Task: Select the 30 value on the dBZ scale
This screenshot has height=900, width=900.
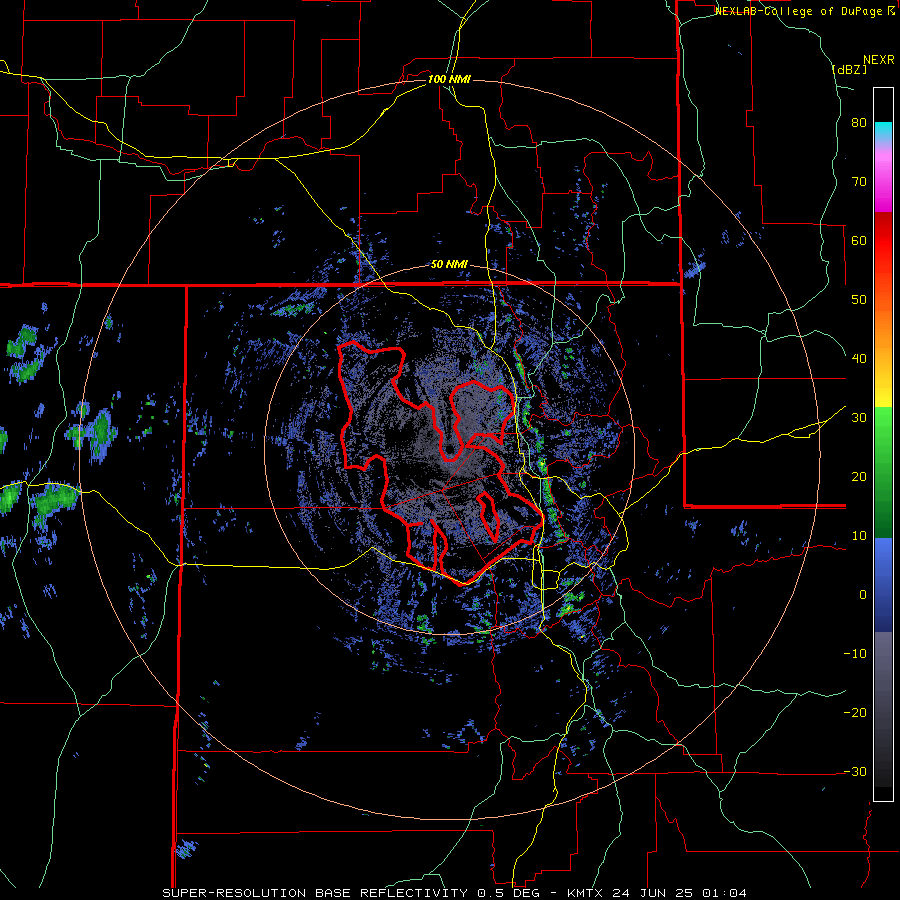Action: tap(859, 418)
